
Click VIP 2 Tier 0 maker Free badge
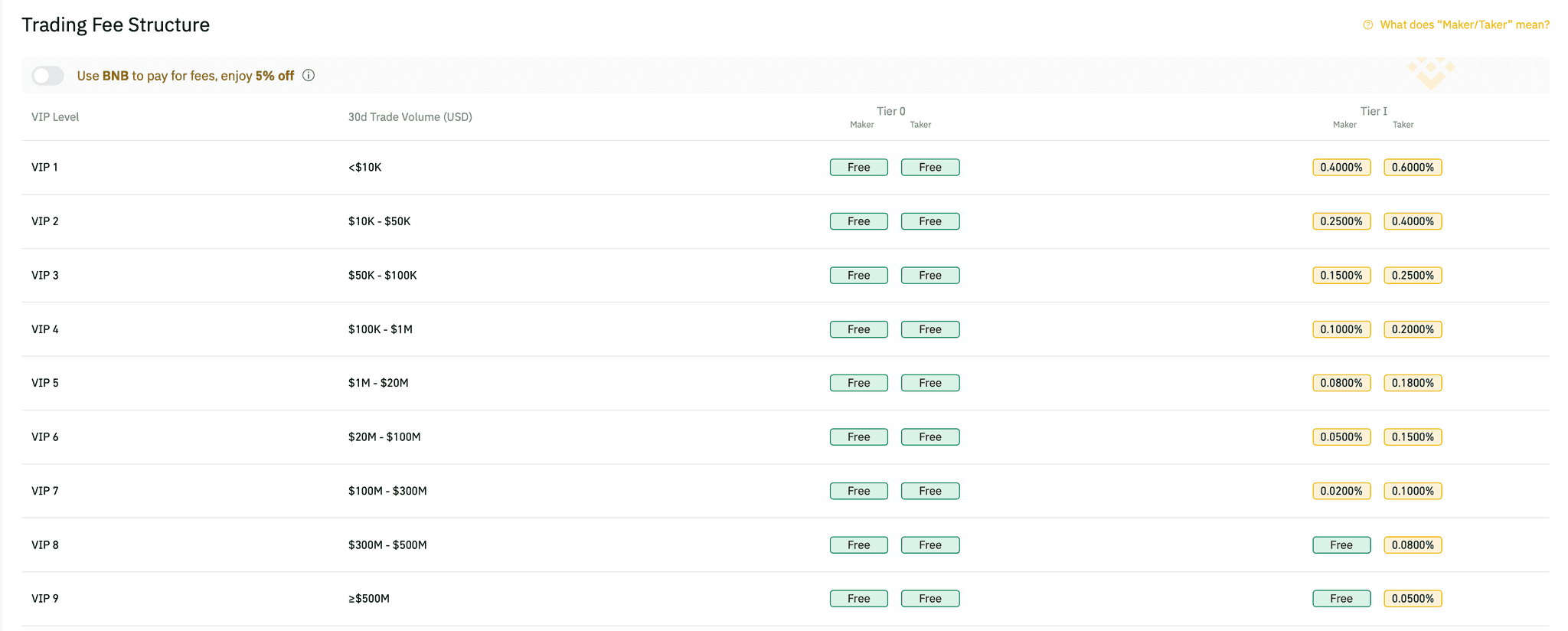click(858, 221)
